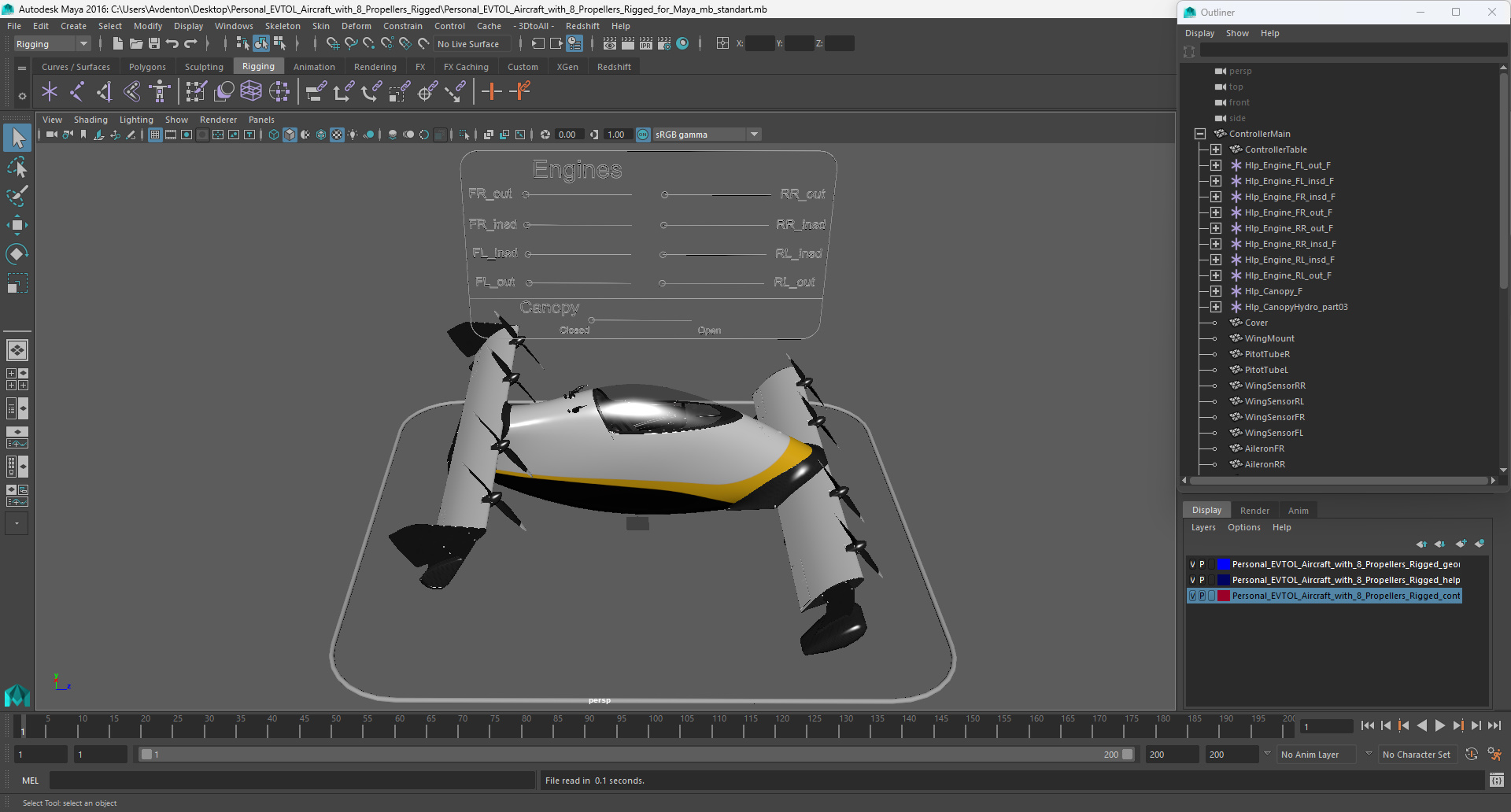The height and width of the screenshot is (812, 1511).
Task: Pick the Rotate tool in toolbox
Action: point(17,253)
